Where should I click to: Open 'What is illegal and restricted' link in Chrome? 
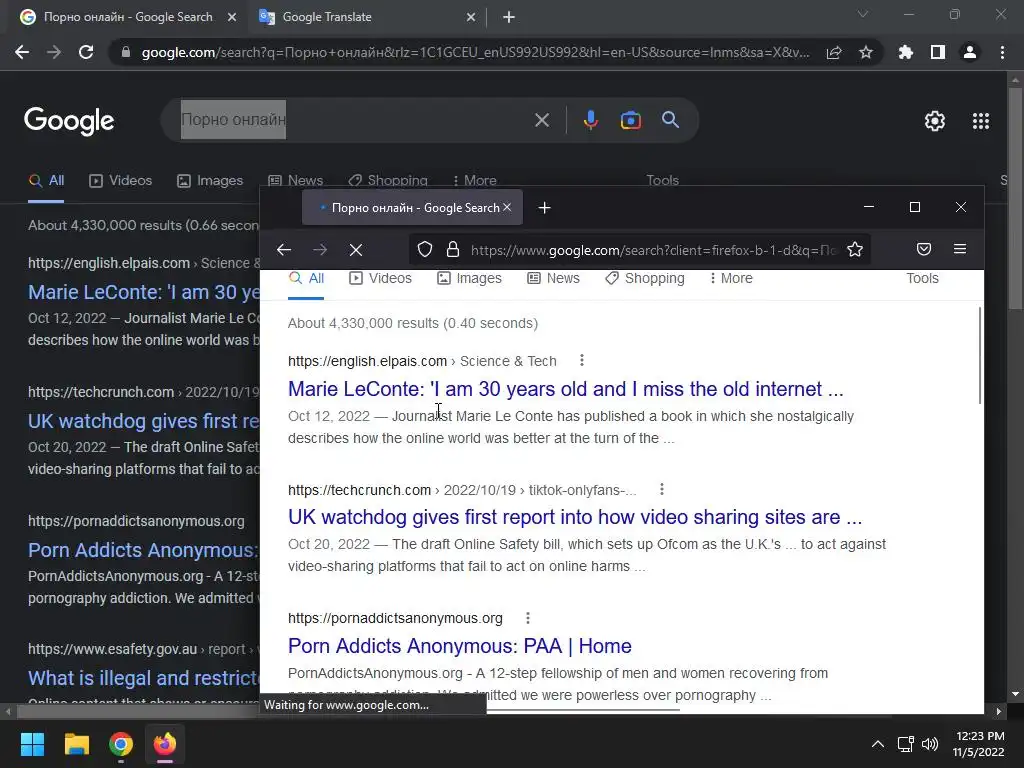point(144,678)
